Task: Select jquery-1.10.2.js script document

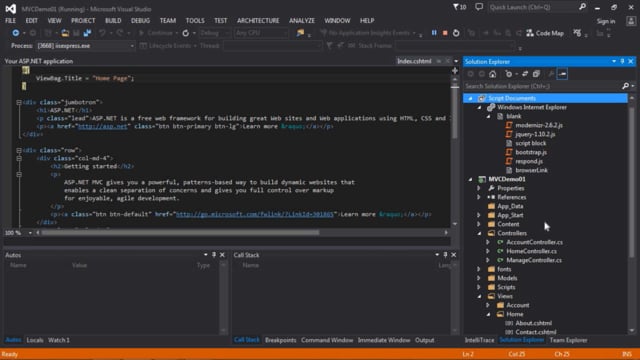Action: click(x=535, y=134)
